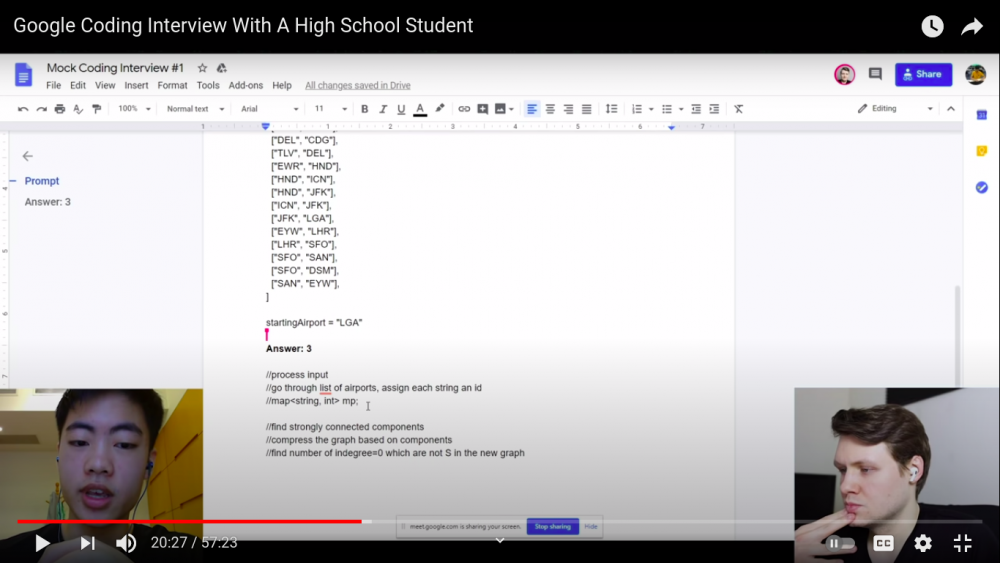
Task: Open Tasks in the side panel
Action: click(982, 187)
